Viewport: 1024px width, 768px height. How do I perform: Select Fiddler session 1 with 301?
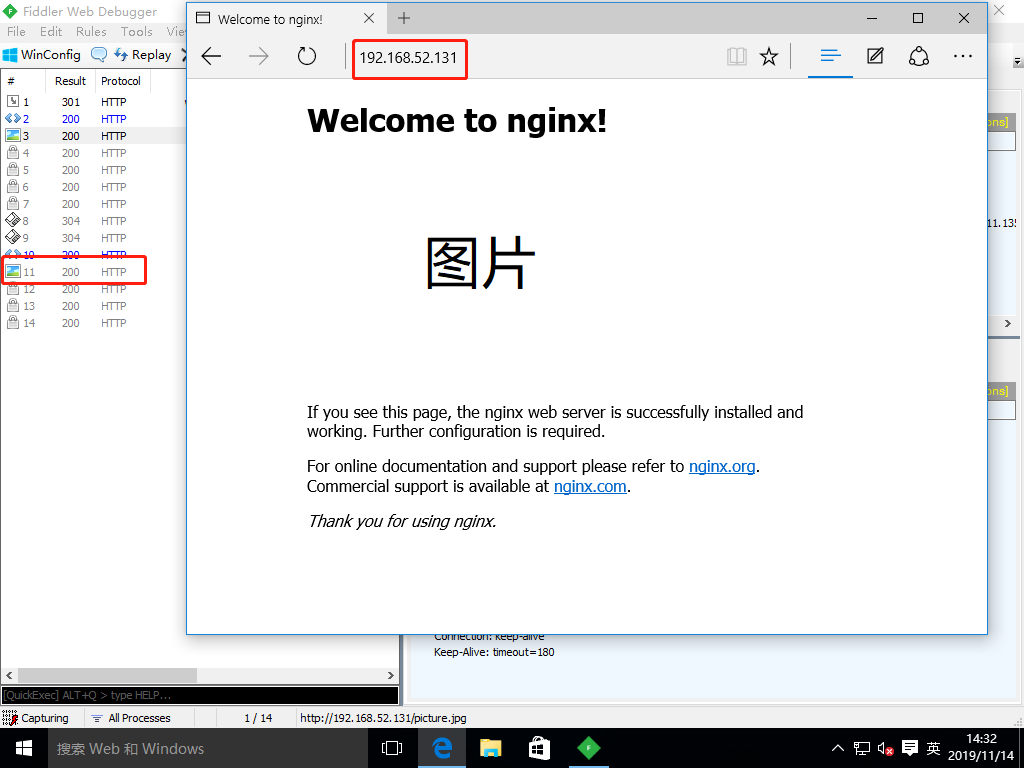(93, 102)
